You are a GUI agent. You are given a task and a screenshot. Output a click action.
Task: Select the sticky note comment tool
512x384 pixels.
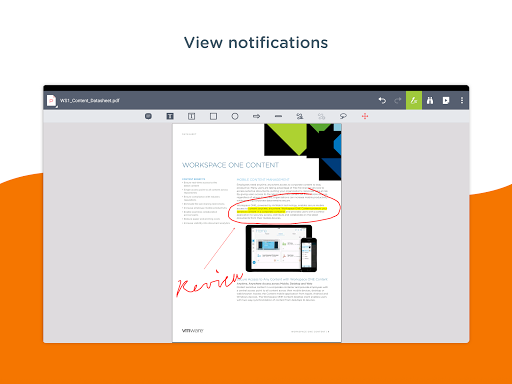(x=148, y=116)
